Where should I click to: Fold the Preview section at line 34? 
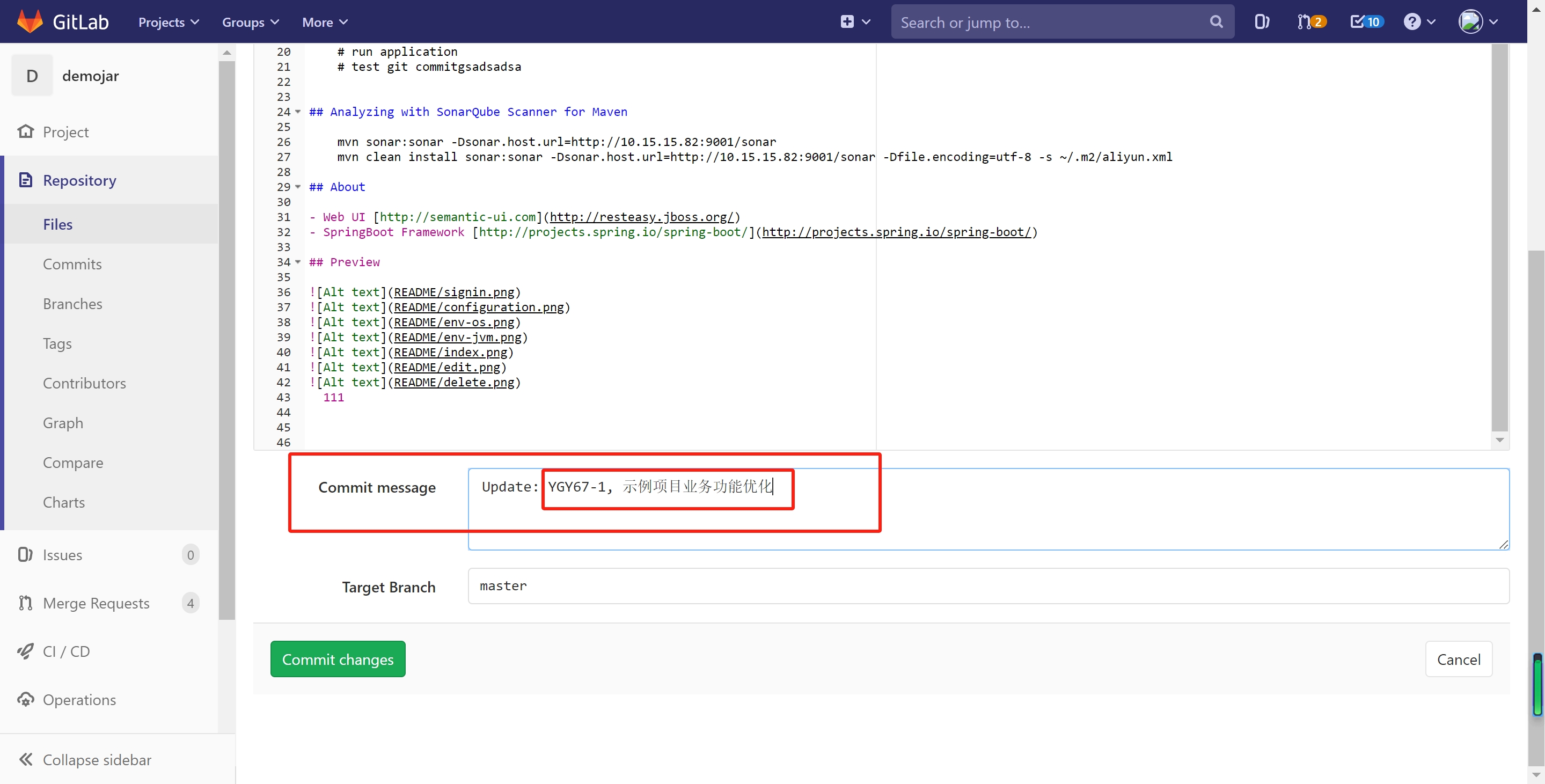pos(298,261)
